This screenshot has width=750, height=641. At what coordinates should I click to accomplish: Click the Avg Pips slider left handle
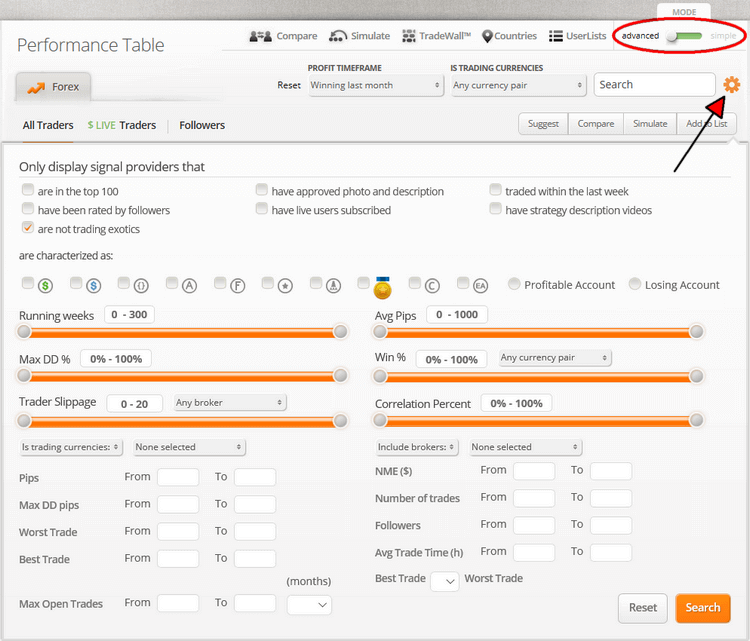pyautogui.click(x=380, y=332)
